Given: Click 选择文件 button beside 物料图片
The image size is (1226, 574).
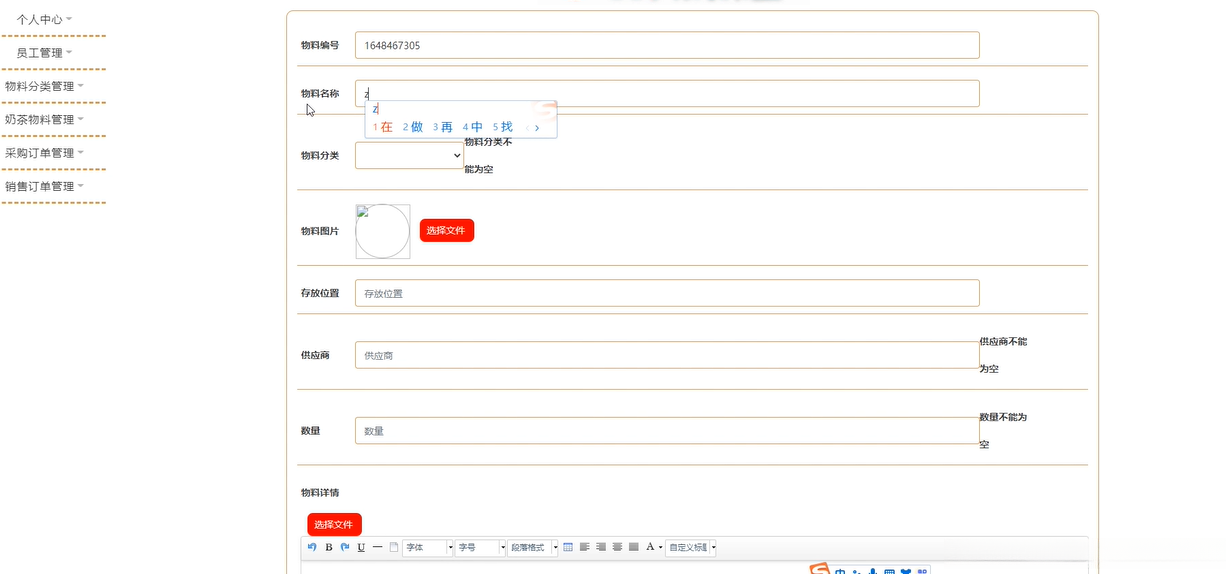Looking at the screenshot, I should click(447, 230).
